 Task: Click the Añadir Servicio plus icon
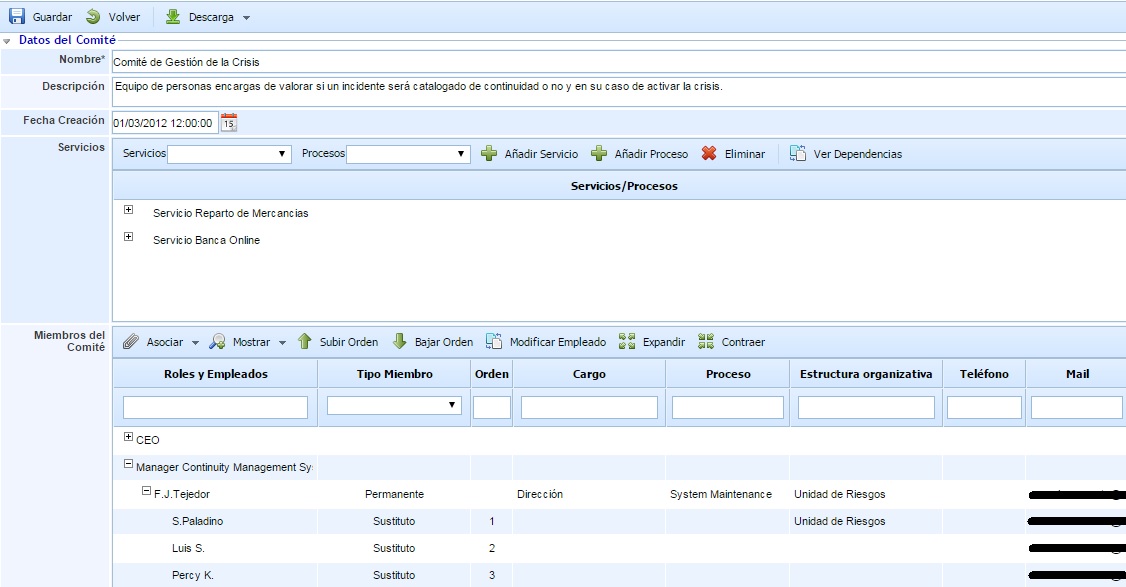489,154
